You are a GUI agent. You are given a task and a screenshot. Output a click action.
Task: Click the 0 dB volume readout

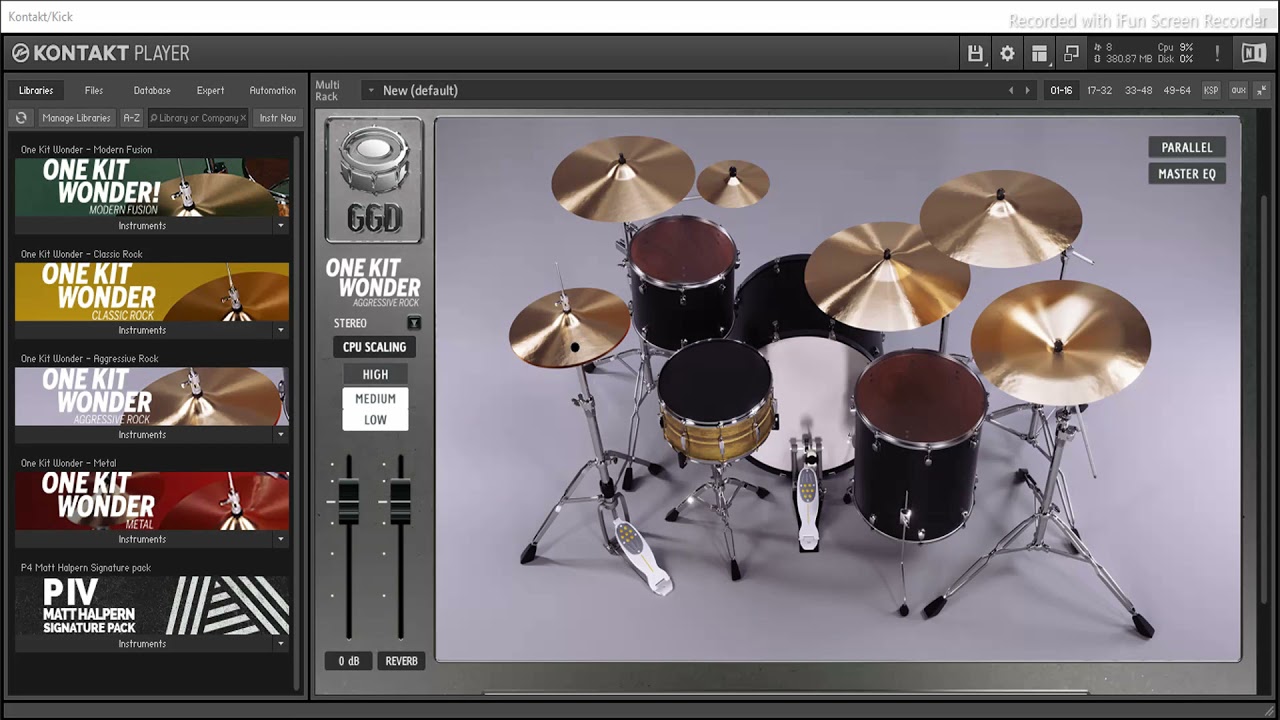point(349,661)
